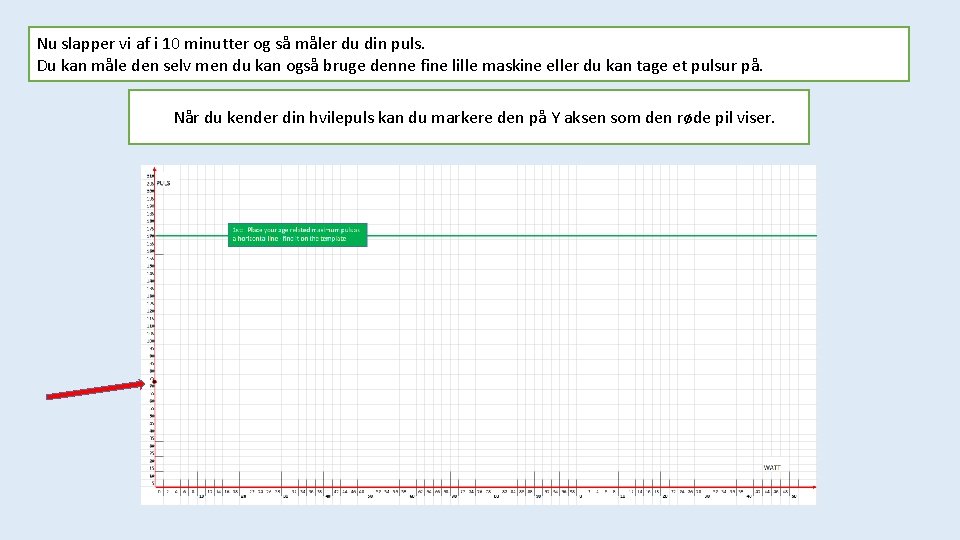This screenshot has width=960, height=540.
Task: Click the PULS axis label
Action: (x=163, y=183)
